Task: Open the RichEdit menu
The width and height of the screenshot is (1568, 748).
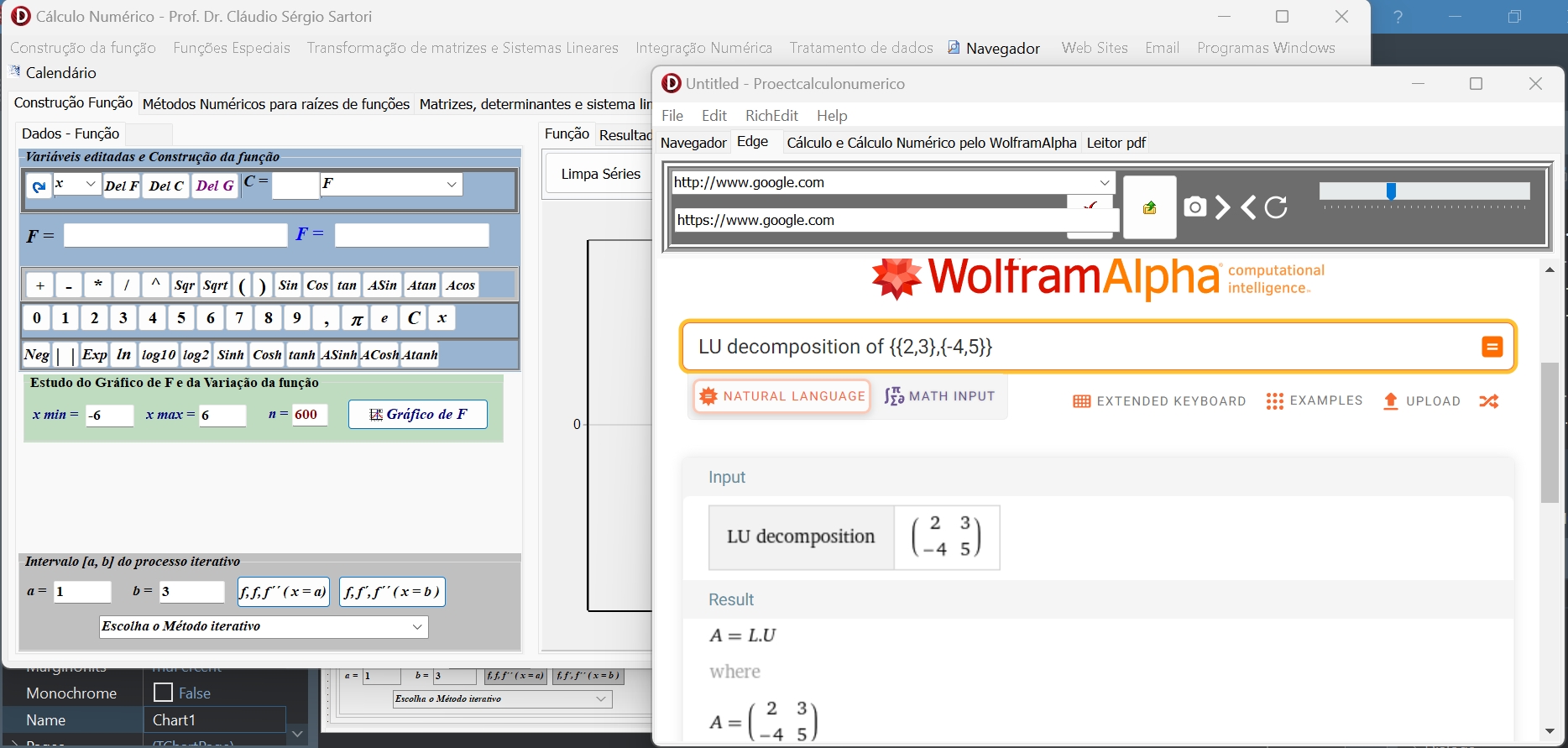Action: point(771,116)
